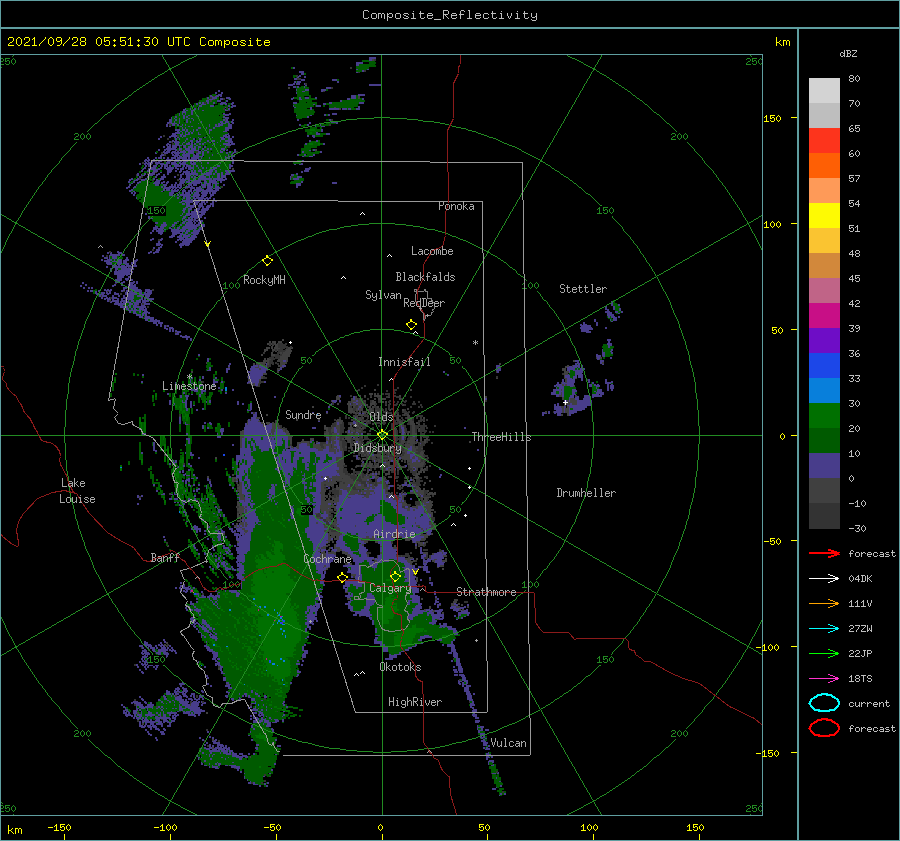Click the Olds city label
This screenshot has height=841, width=900.
[381, 417]
